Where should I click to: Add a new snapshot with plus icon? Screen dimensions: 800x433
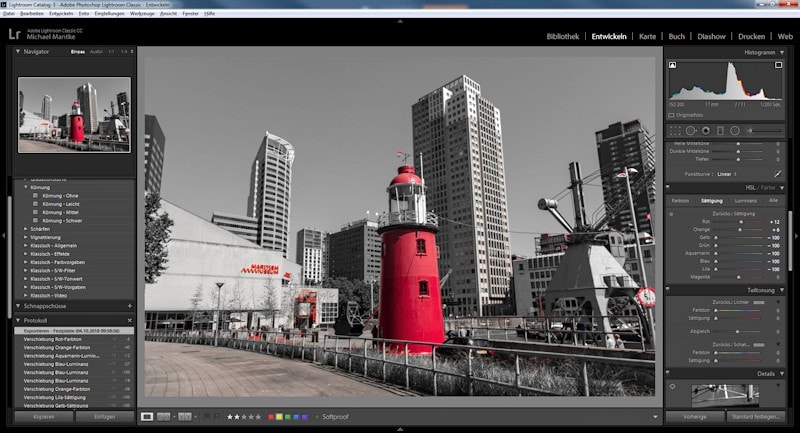(130, 305)
